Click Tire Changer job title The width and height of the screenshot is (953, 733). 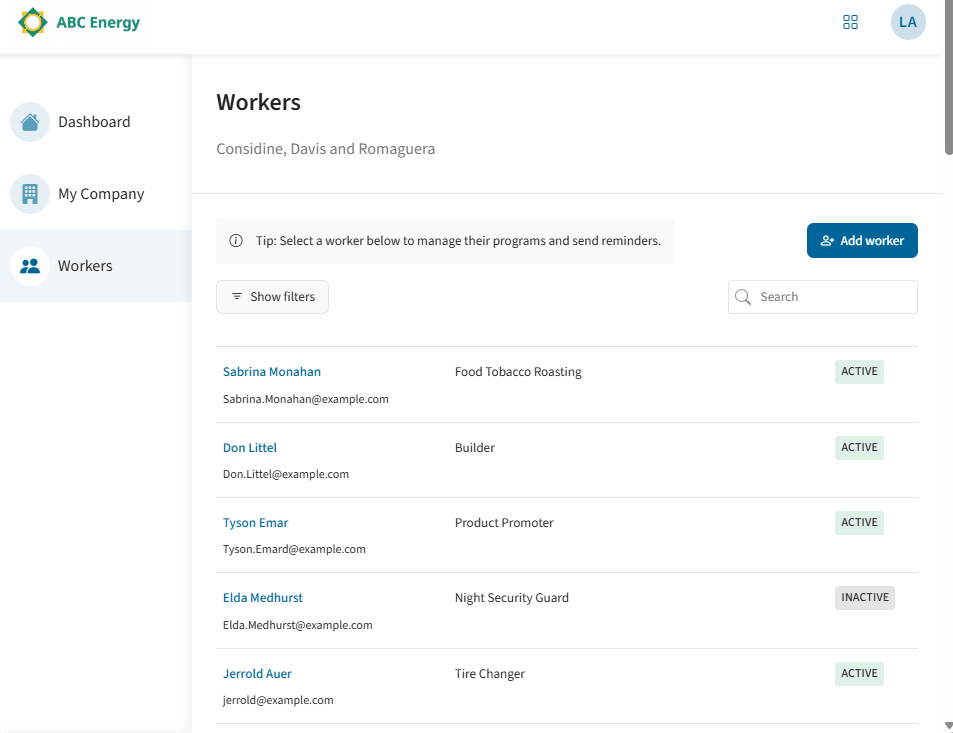490,673
